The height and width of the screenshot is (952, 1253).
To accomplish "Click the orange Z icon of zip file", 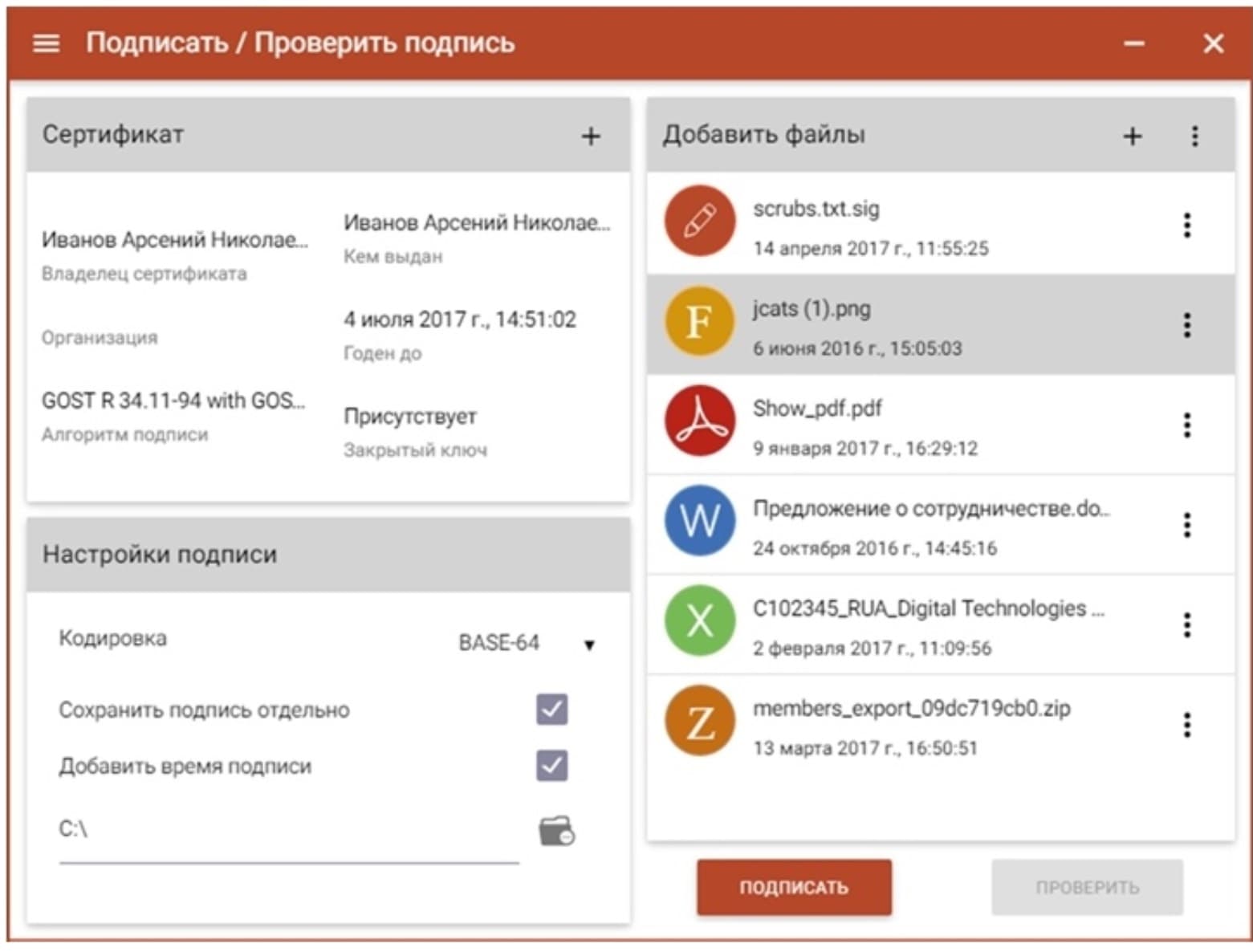I will pyautogui.click(x=699, y=722).
